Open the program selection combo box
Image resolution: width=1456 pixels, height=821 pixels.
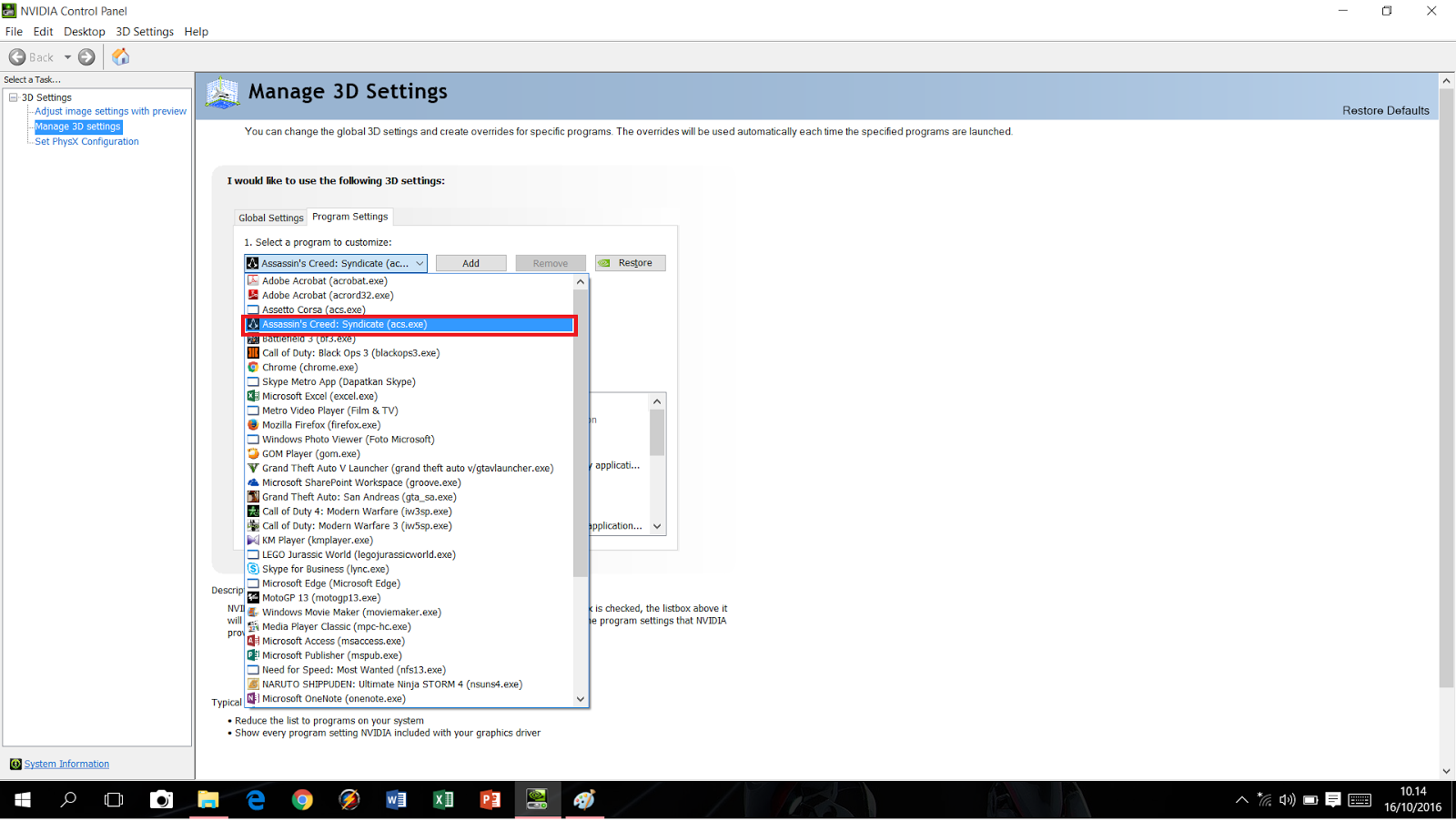tap(336, 263)
